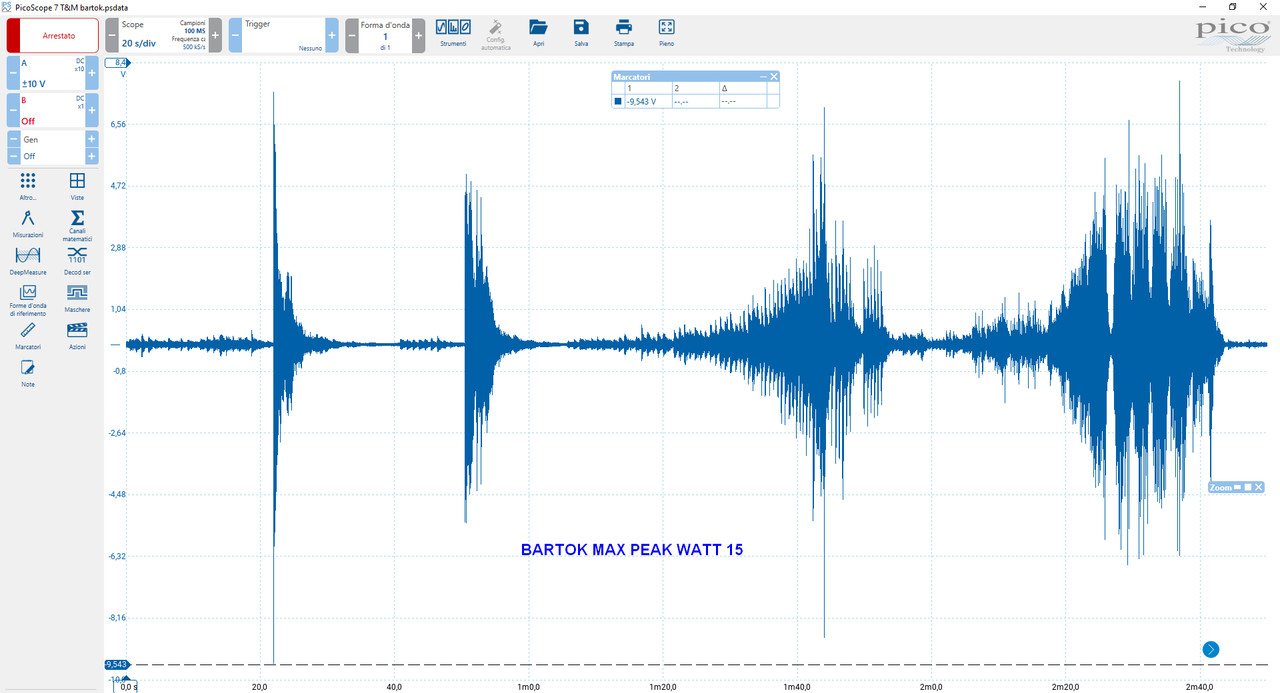The width and height of the screenshot is (1280, 693).
Task: Click the minus button on the generator Off row
Action: (x=14, y=157)
